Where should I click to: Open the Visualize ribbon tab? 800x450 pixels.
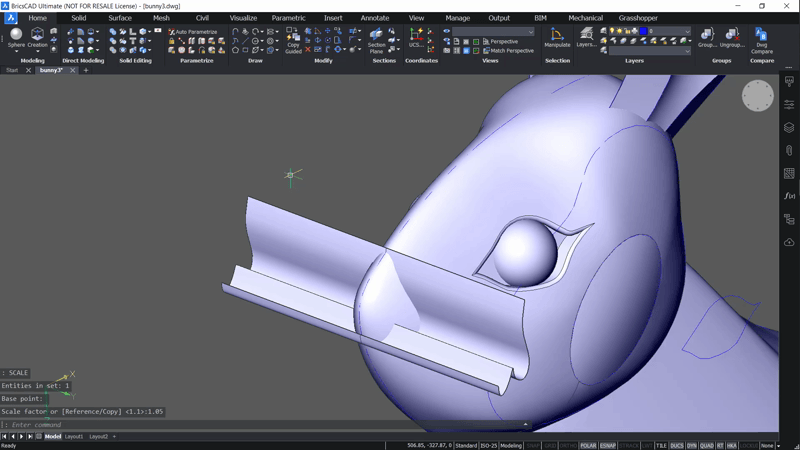(x=243, y=18)
